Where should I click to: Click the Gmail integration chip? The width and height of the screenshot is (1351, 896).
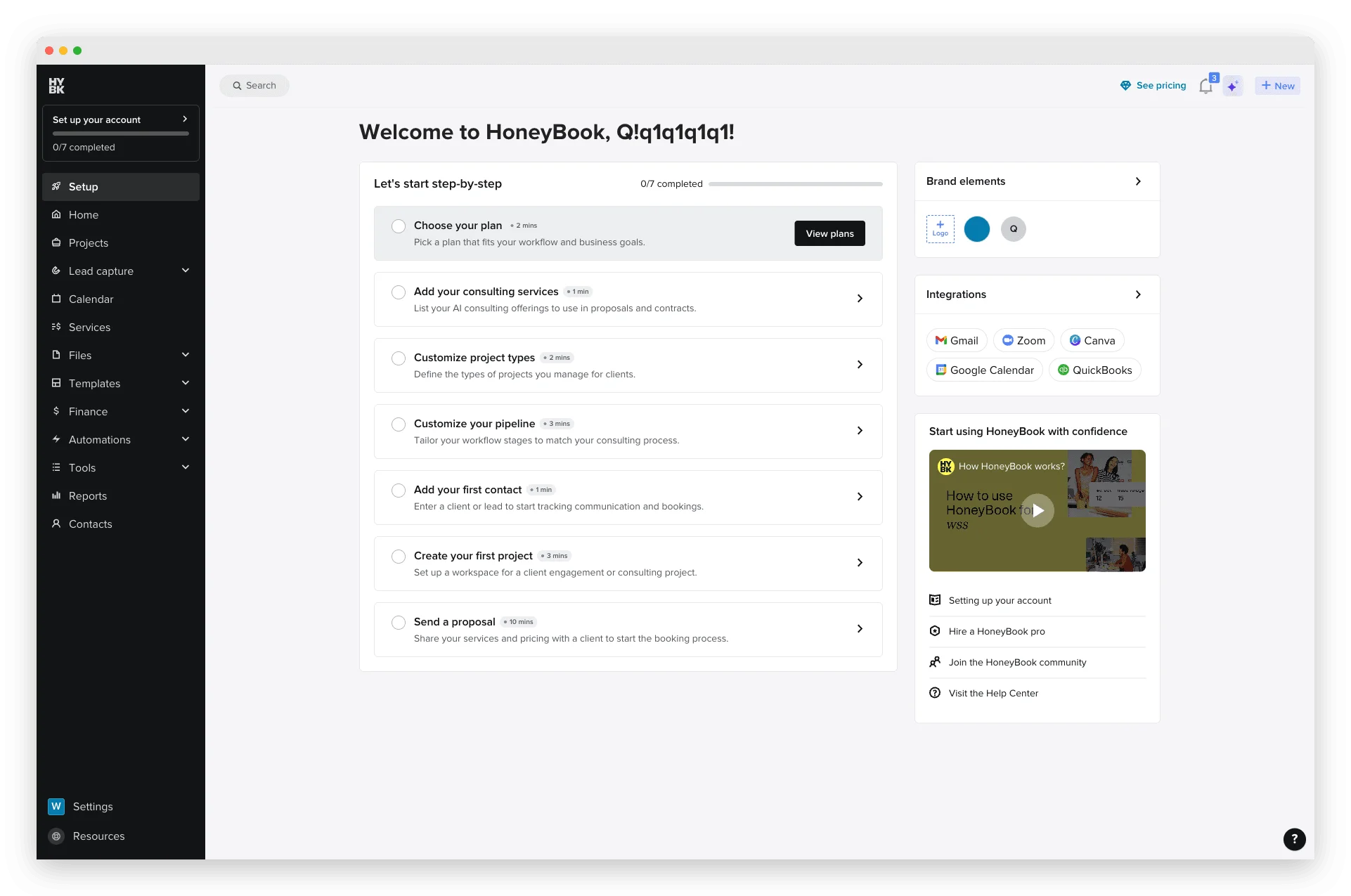click(x=957, y=340)
